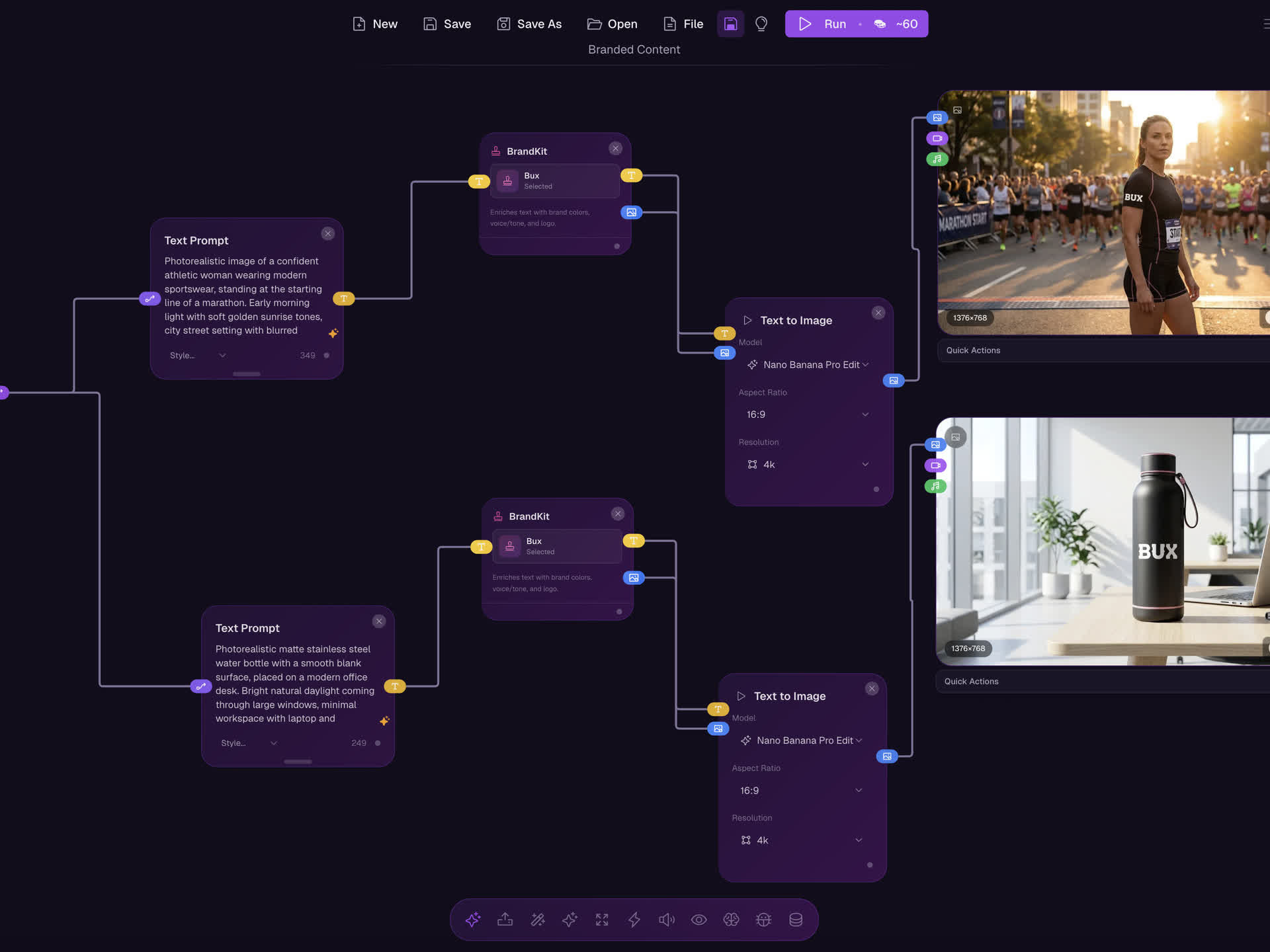Open the audio speaker tool in bottom toolbar
This screenshot has height=952, width=1270.
click(666, 920)
